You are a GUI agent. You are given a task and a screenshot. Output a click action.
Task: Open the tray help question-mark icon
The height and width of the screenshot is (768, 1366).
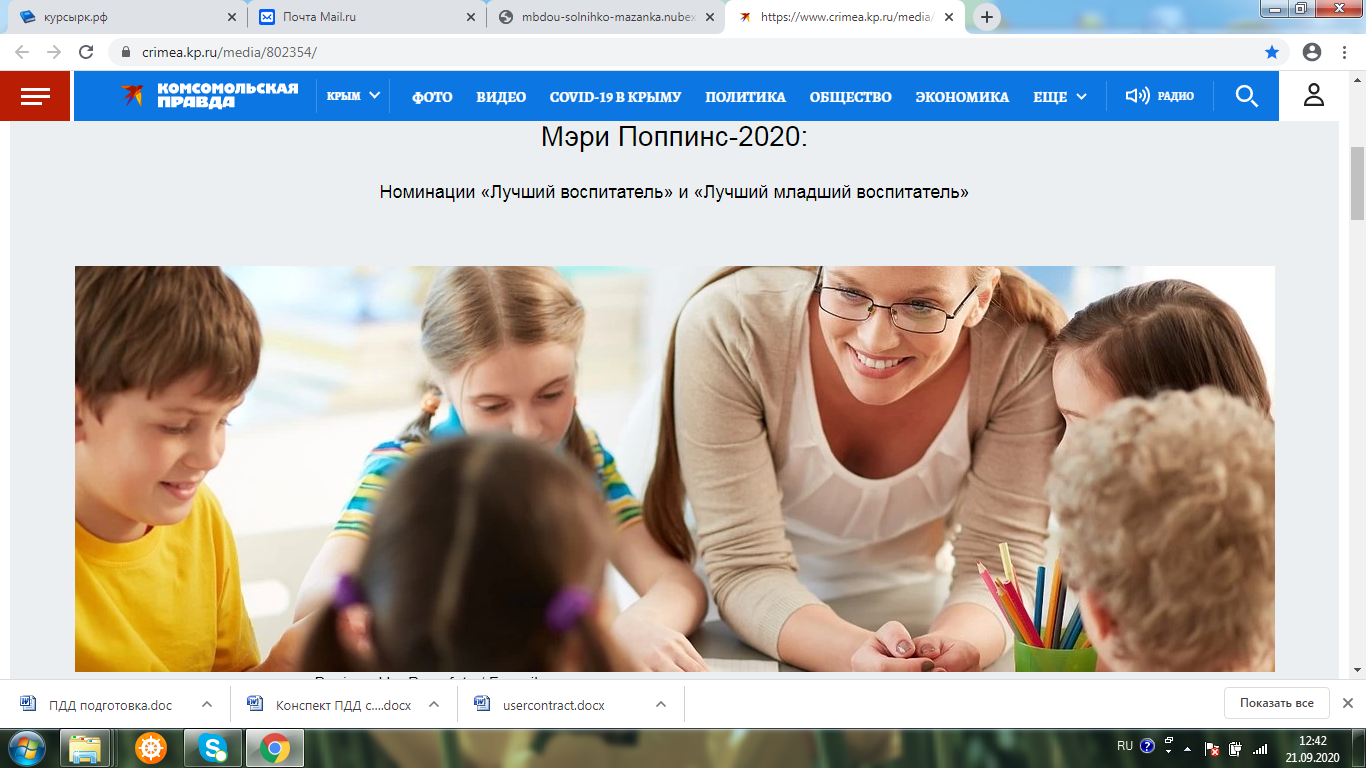pos(1147,746)
